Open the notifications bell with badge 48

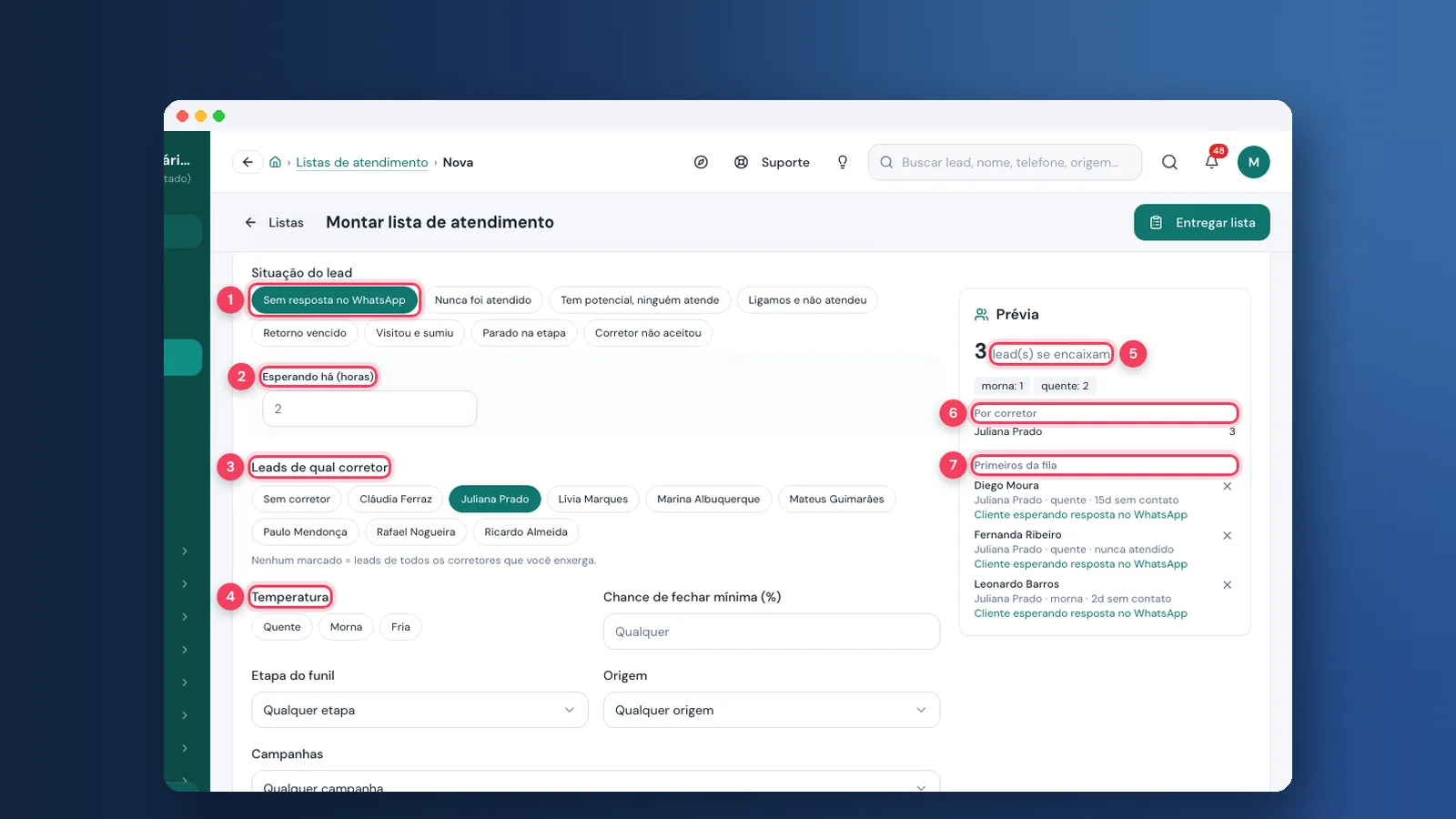pyautogui.click(x=1212, y=162)
